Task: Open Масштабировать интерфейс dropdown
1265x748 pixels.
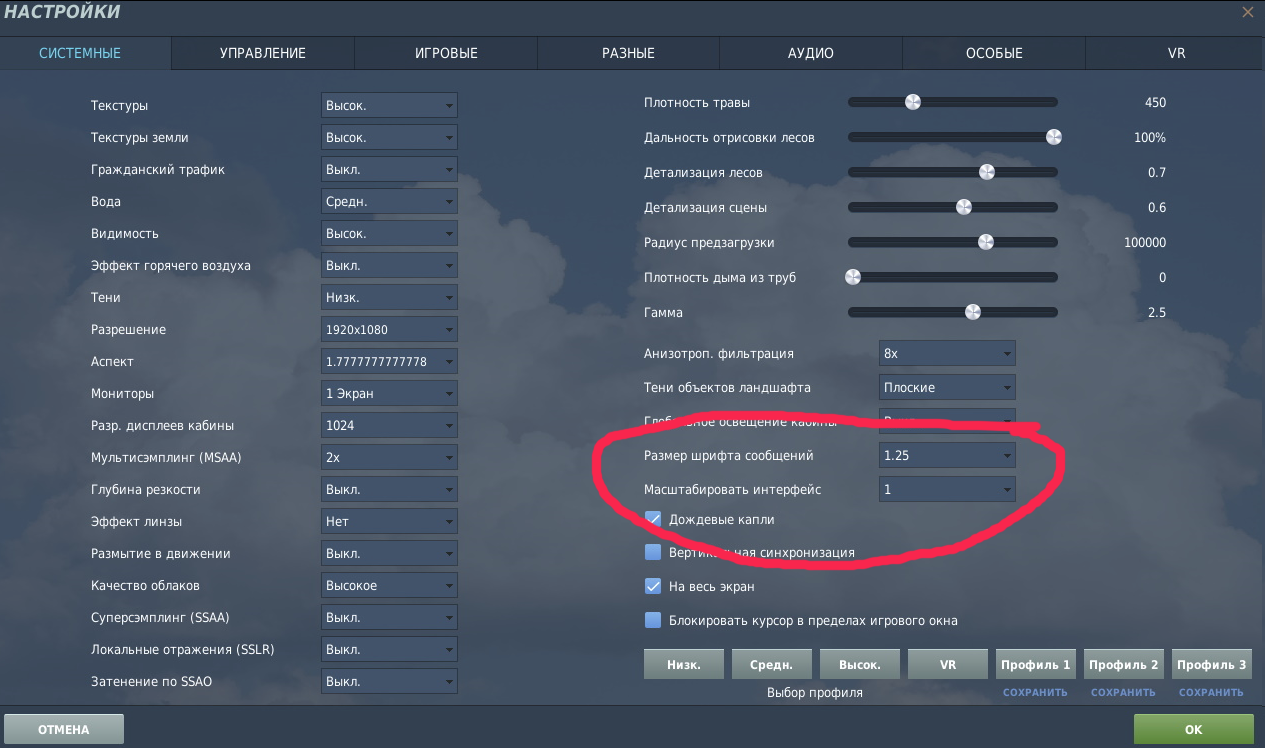Action: [x=947, y=490]
